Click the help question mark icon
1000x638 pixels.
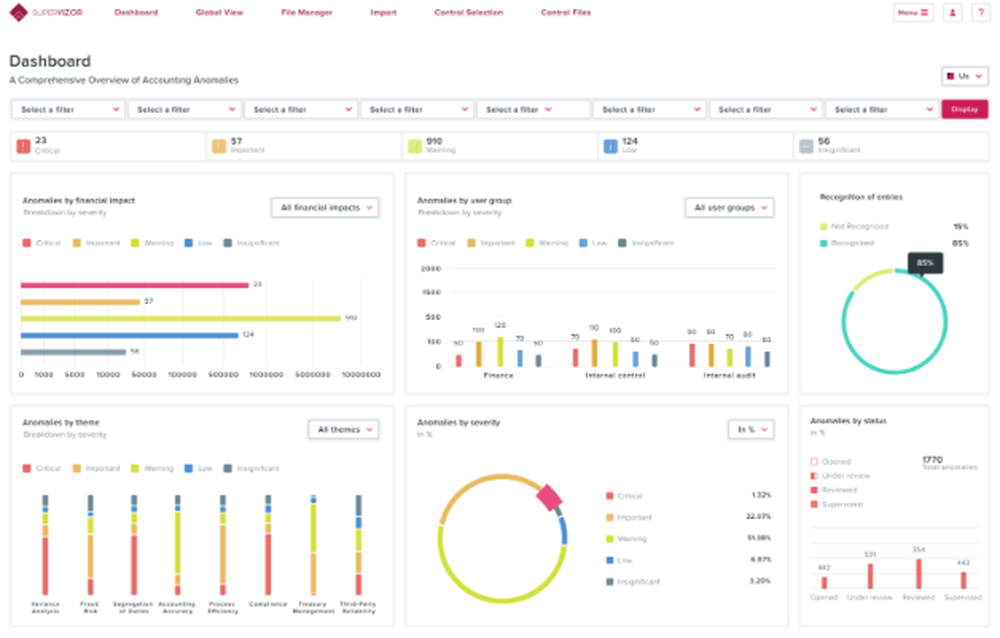coord(980,12)
